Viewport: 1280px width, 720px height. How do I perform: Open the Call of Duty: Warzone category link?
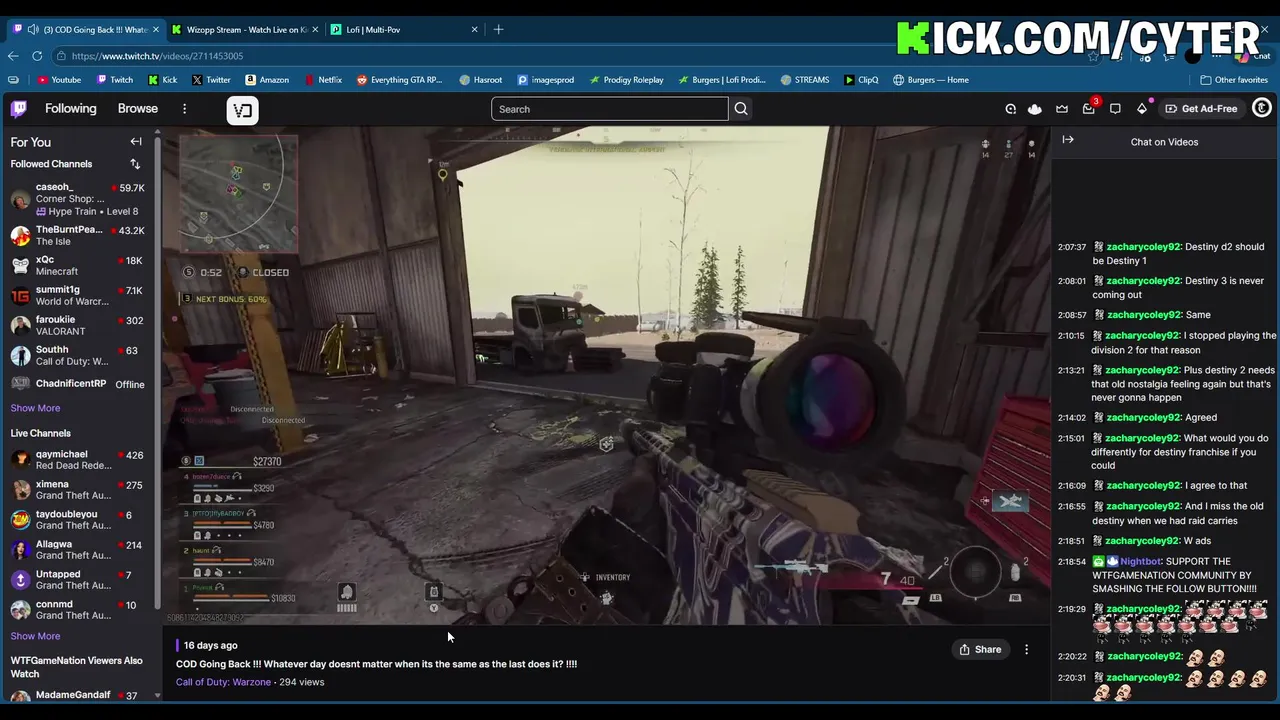click(223, 682)
